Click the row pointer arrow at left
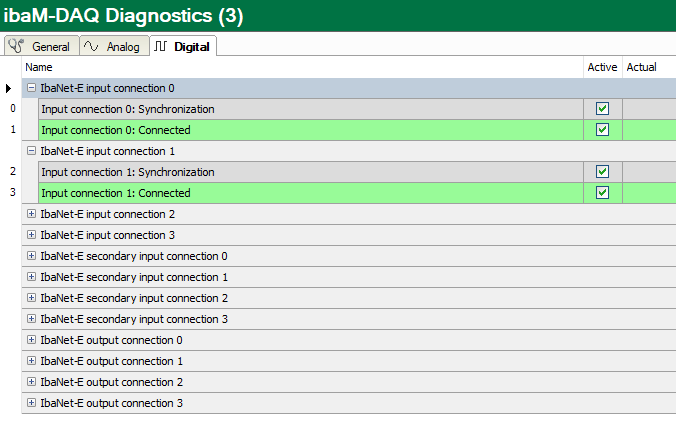The image size is (676, 431). (x=9, y=88)
